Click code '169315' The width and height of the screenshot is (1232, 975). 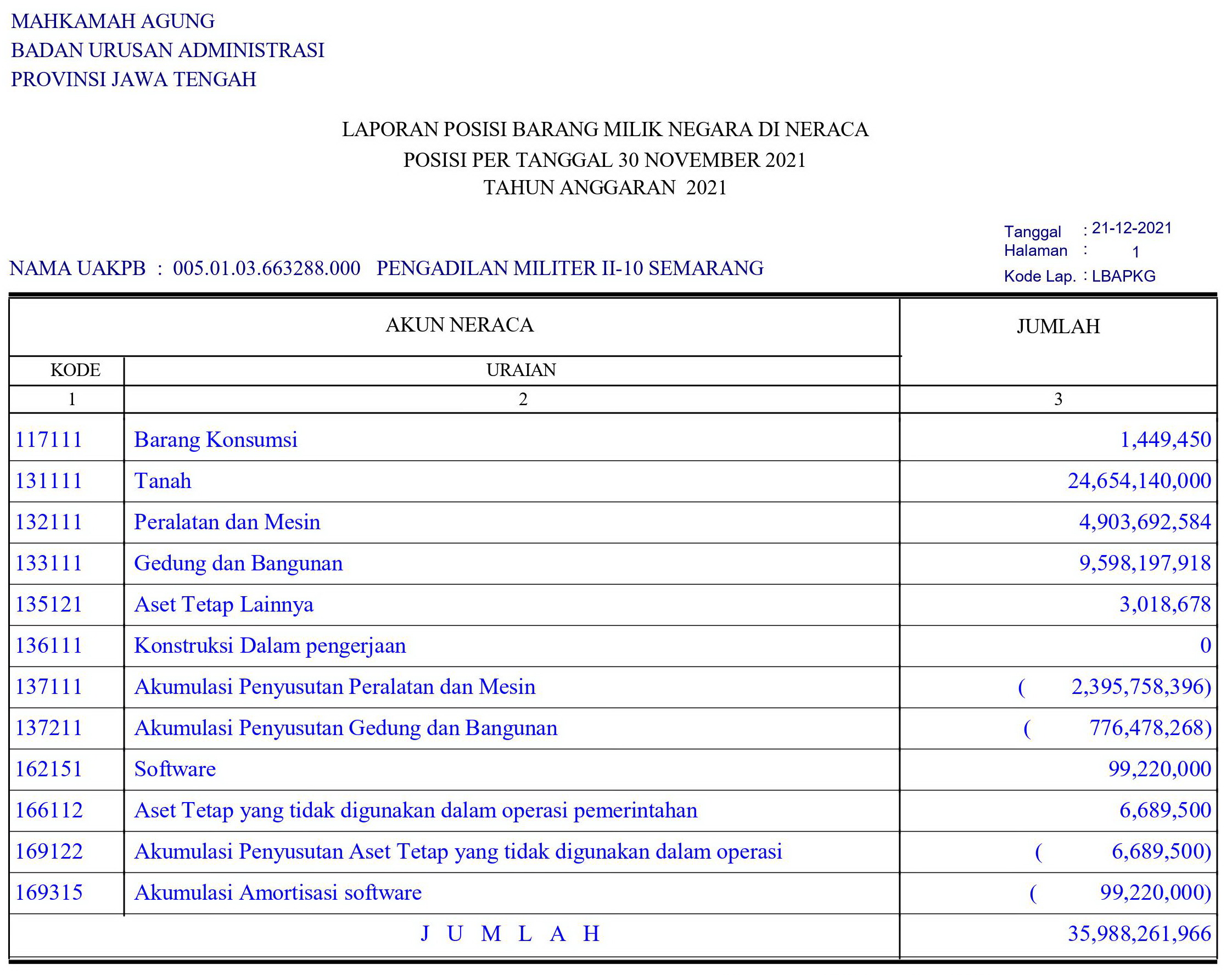pos(49,892)
